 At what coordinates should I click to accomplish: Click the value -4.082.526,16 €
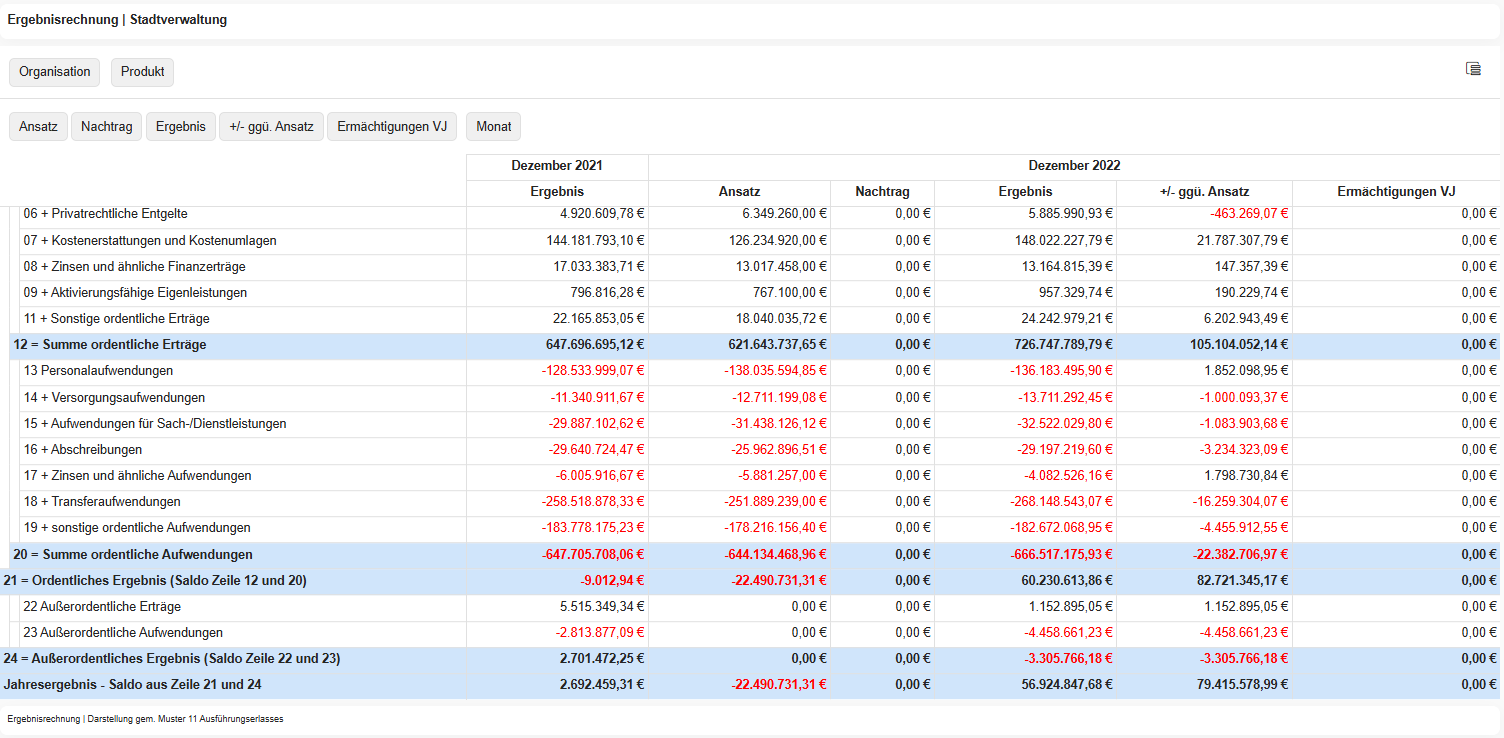coord(1067,476)
